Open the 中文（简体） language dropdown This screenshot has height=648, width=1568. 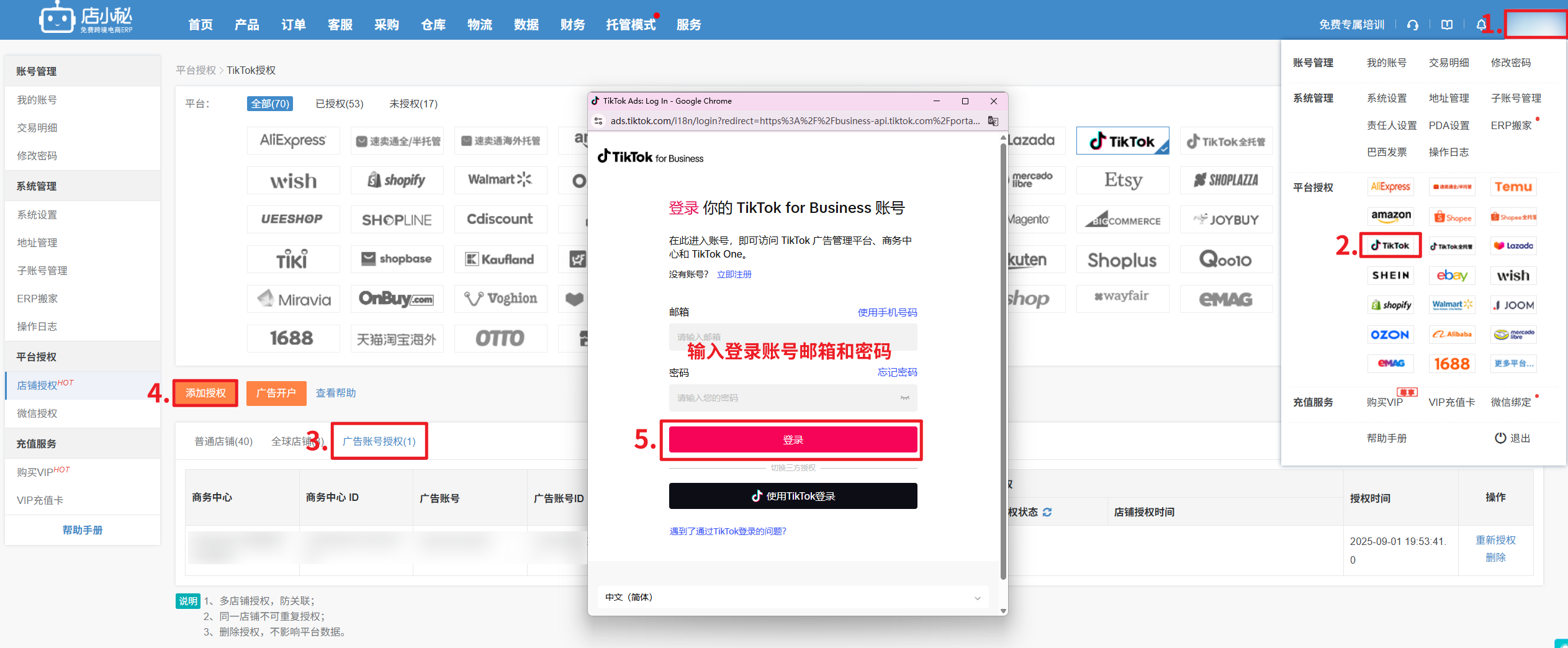pos(793,598)
